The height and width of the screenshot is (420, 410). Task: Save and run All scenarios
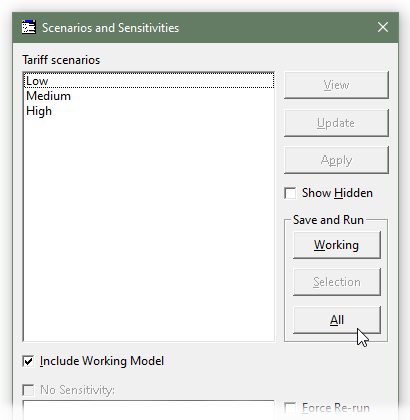pos(337,320)
